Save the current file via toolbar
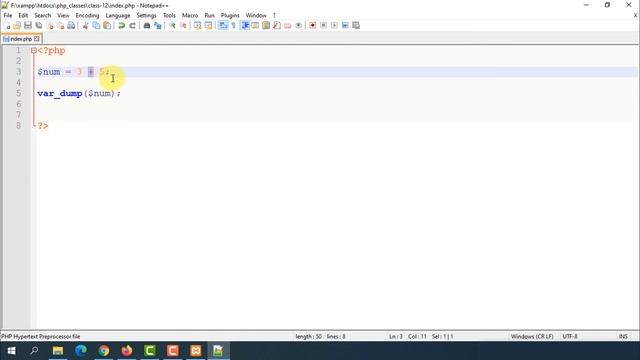Screen dimensions: 640x360 pos(28,25)
